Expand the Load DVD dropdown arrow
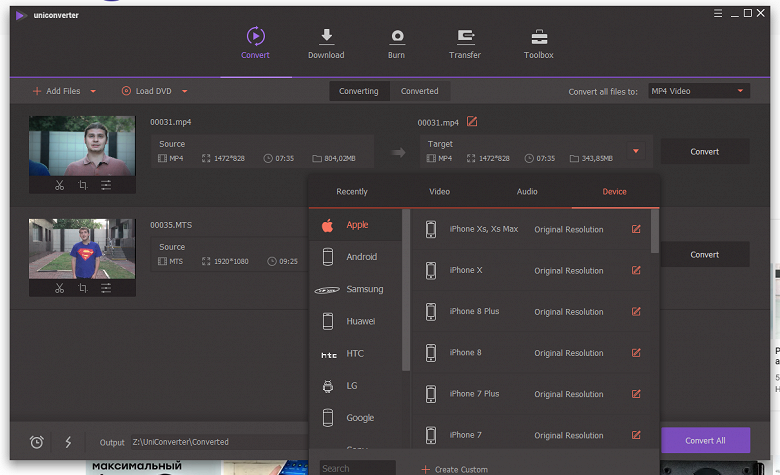The image size is (780, 475). pyautogui.click(x=185, y=92)
